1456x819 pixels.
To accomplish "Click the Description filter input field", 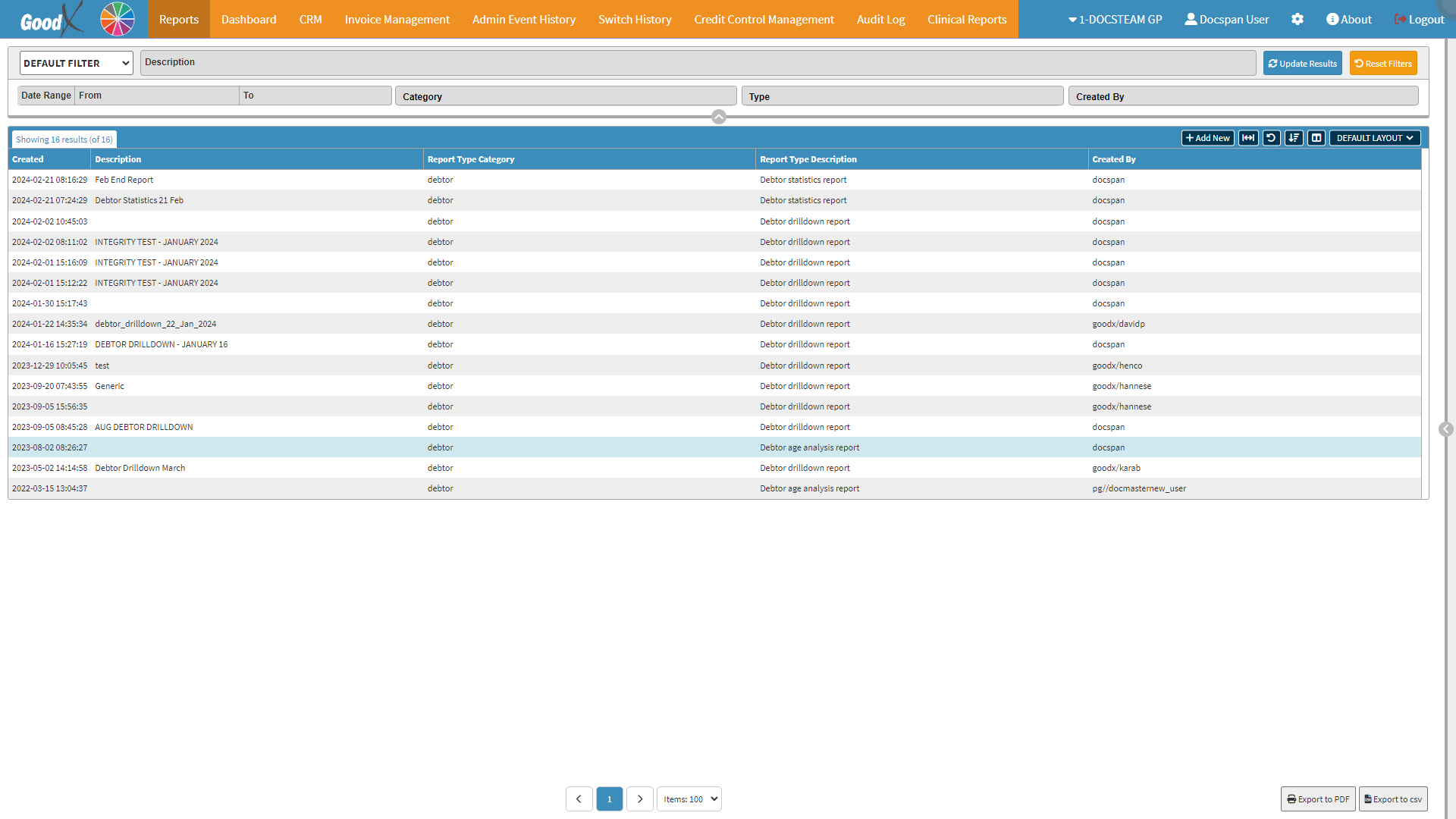I will click(698, 63).
